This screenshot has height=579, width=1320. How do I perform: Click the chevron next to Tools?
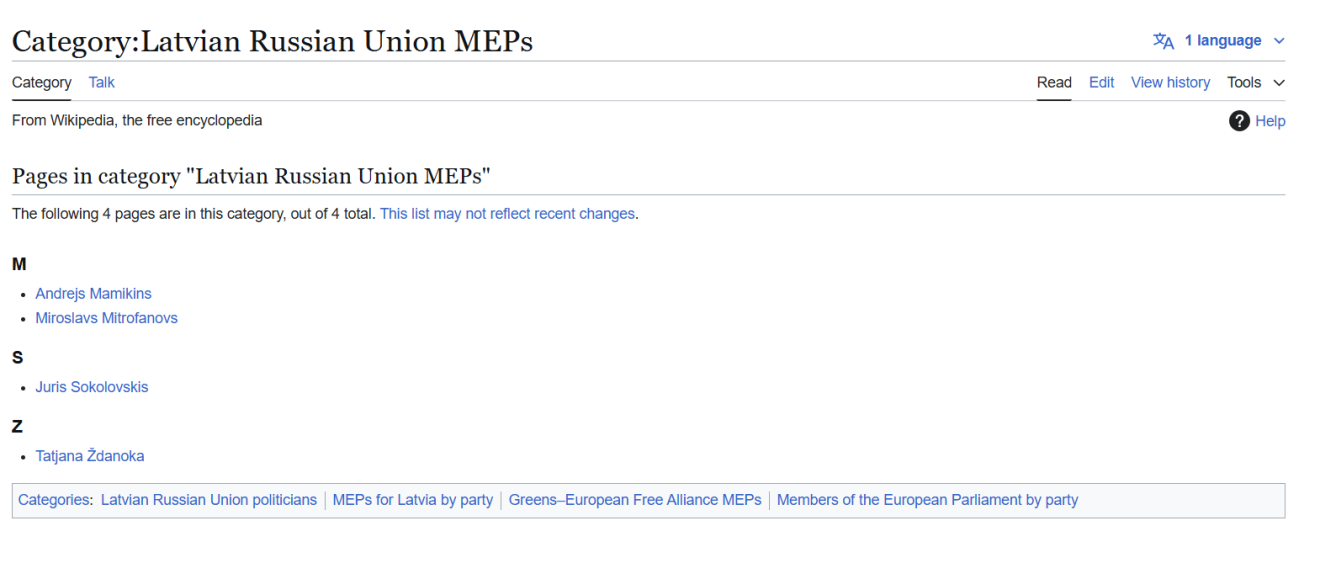click(1279, 83)
